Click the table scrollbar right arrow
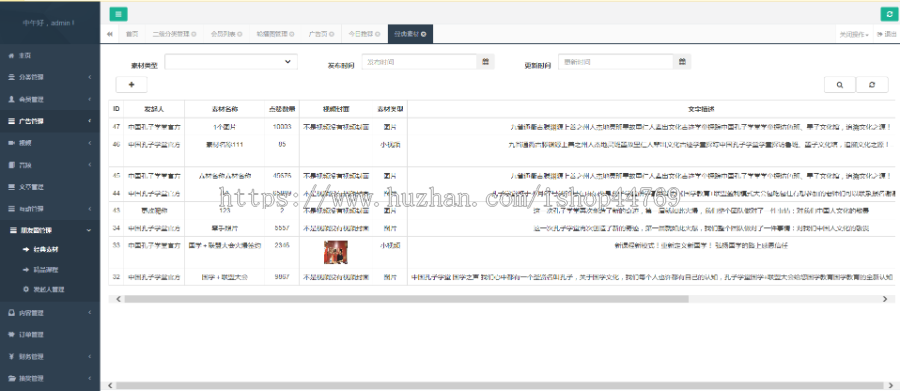The height and width of the screenshot is (391, 900). click(x=885, y=299)
